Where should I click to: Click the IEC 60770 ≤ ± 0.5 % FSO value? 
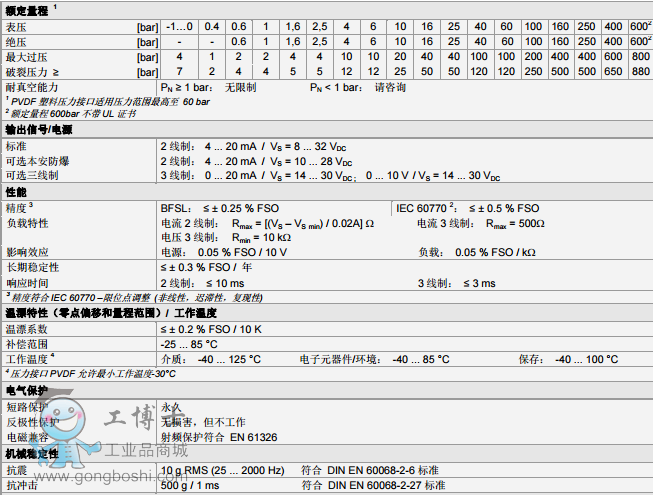468,208
